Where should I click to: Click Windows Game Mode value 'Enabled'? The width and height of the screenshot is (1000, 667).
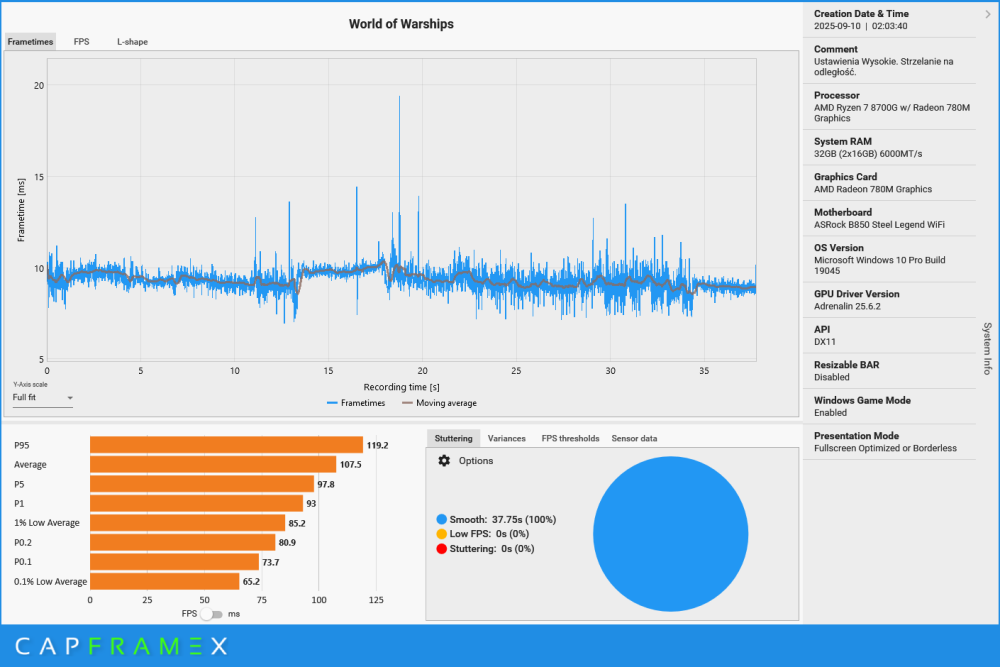point(830,413)
